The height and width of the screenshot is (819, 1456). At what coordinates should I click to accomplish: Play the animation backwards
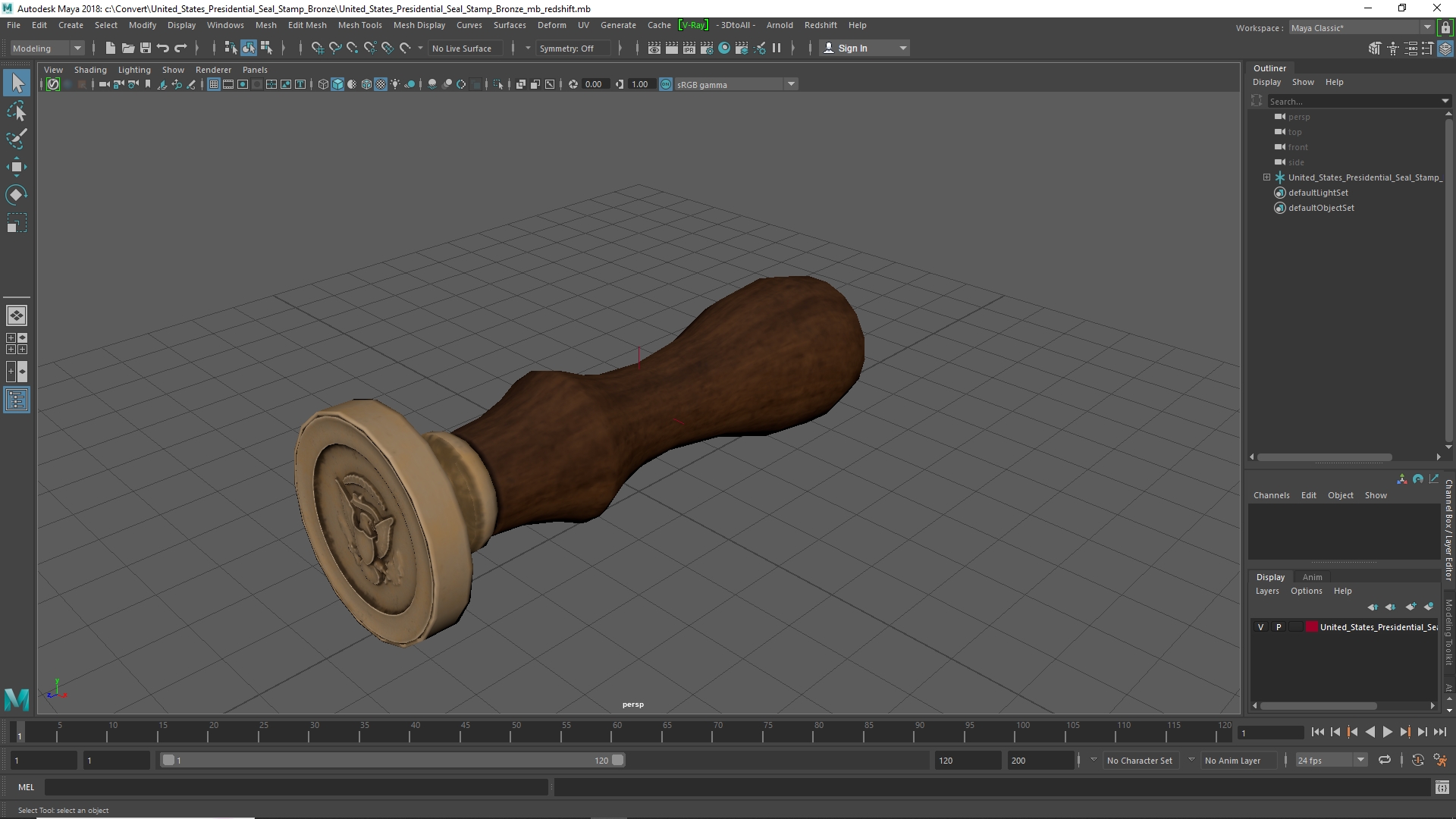coord(1370,732)
